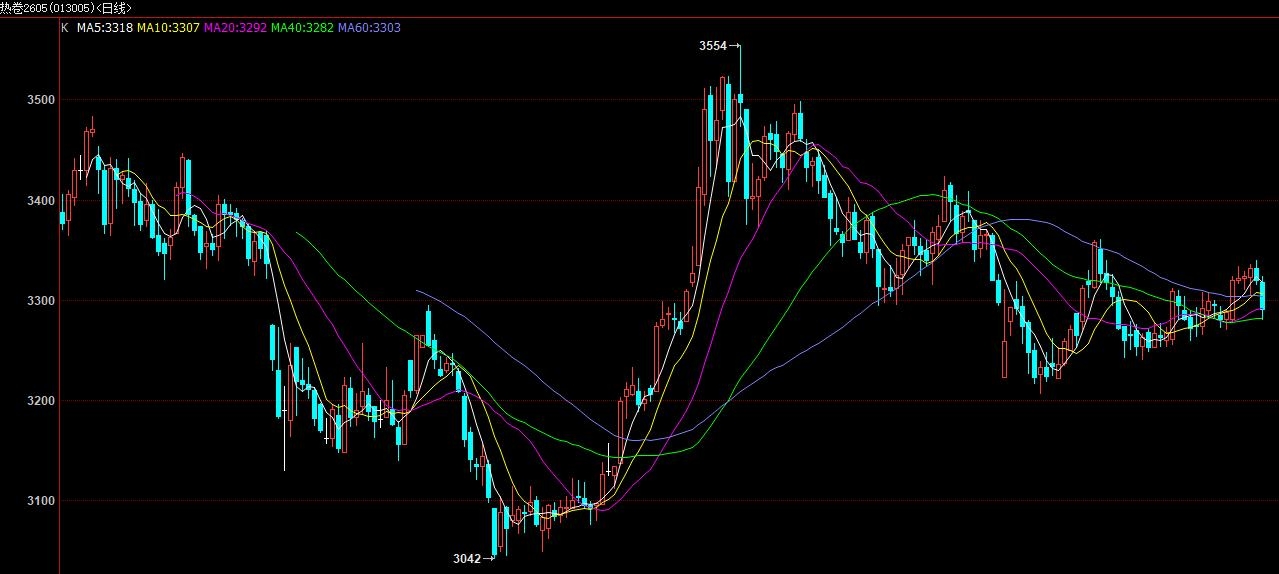Viewport: 1279px width, 574px height.
Task: Select the yellow MA10:3307 legend label
Action: tap(169, 28)
